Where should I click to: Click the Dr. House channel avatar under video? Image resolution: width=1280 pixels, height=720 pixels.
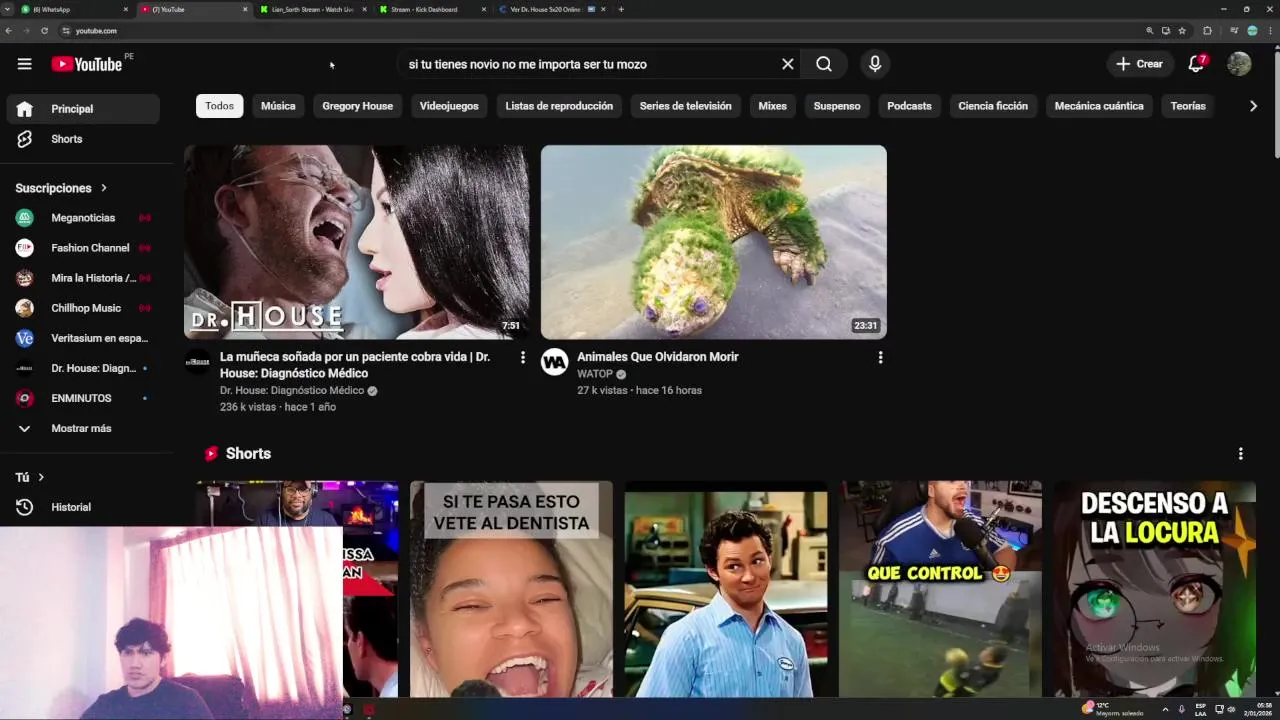click(x=197, y=362)
